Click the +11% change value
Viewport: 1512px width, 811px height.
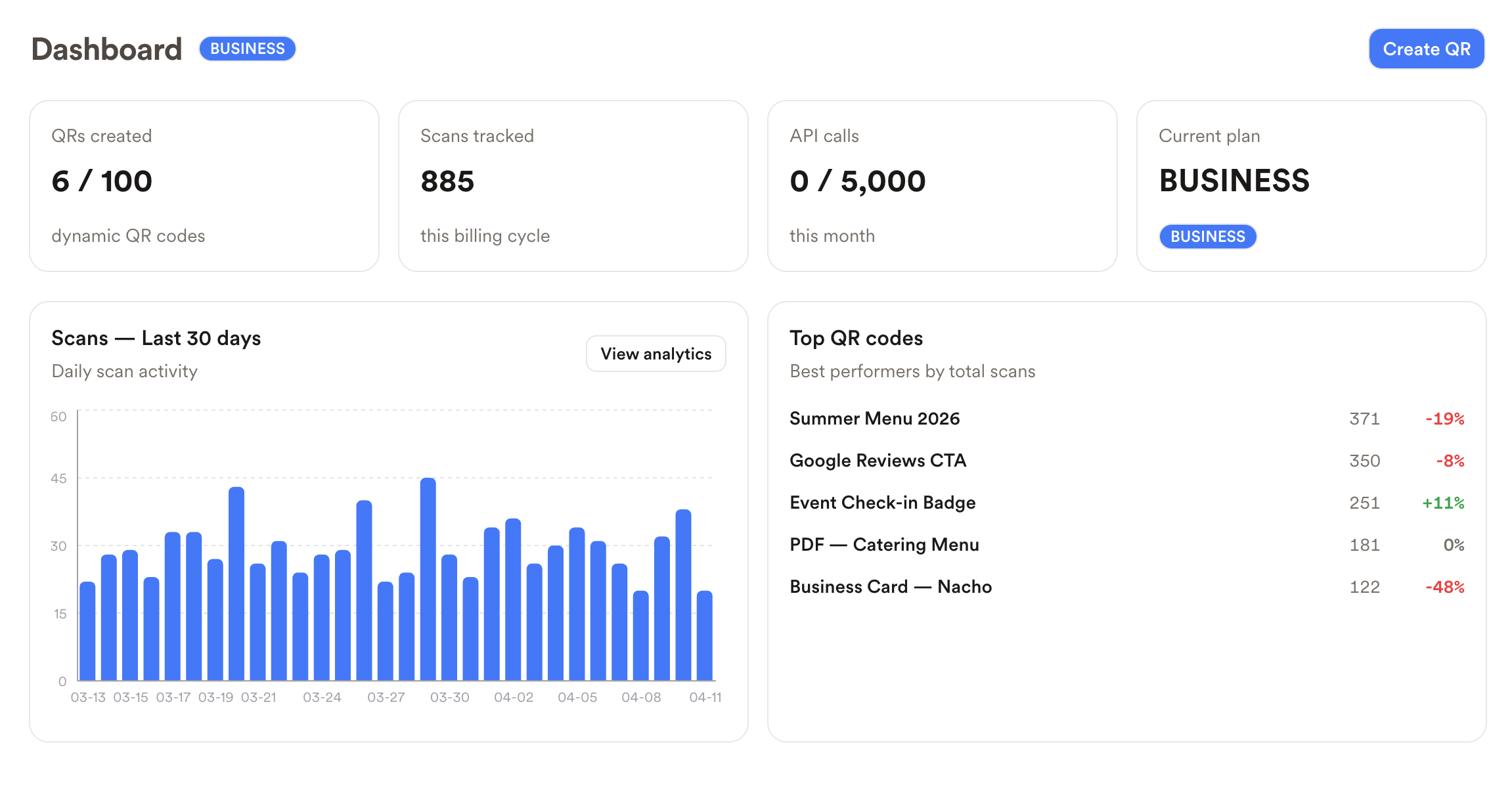coord(1443,503)
